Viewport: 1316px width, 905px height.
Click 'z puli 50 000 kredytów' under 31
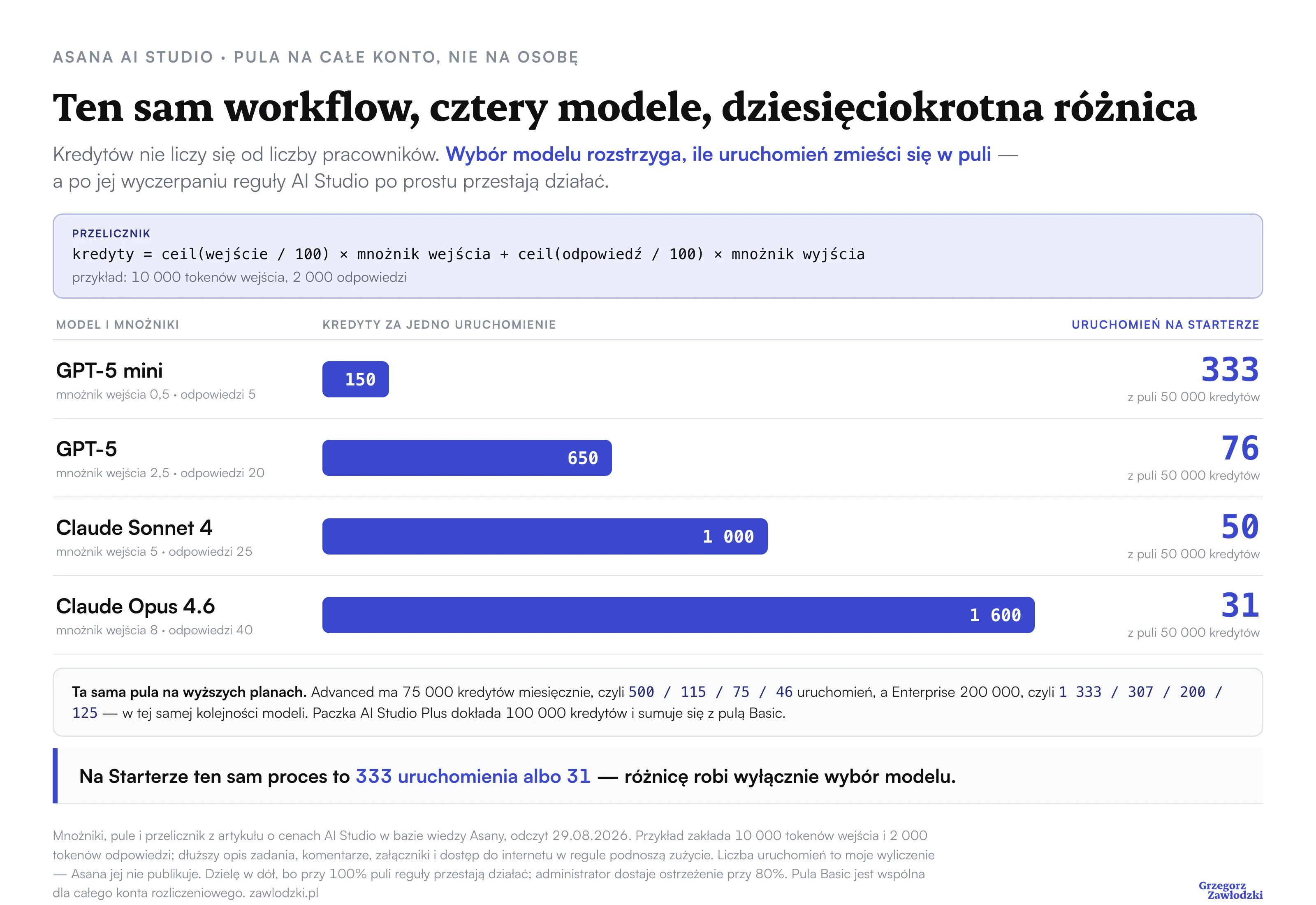(1193, 633)
